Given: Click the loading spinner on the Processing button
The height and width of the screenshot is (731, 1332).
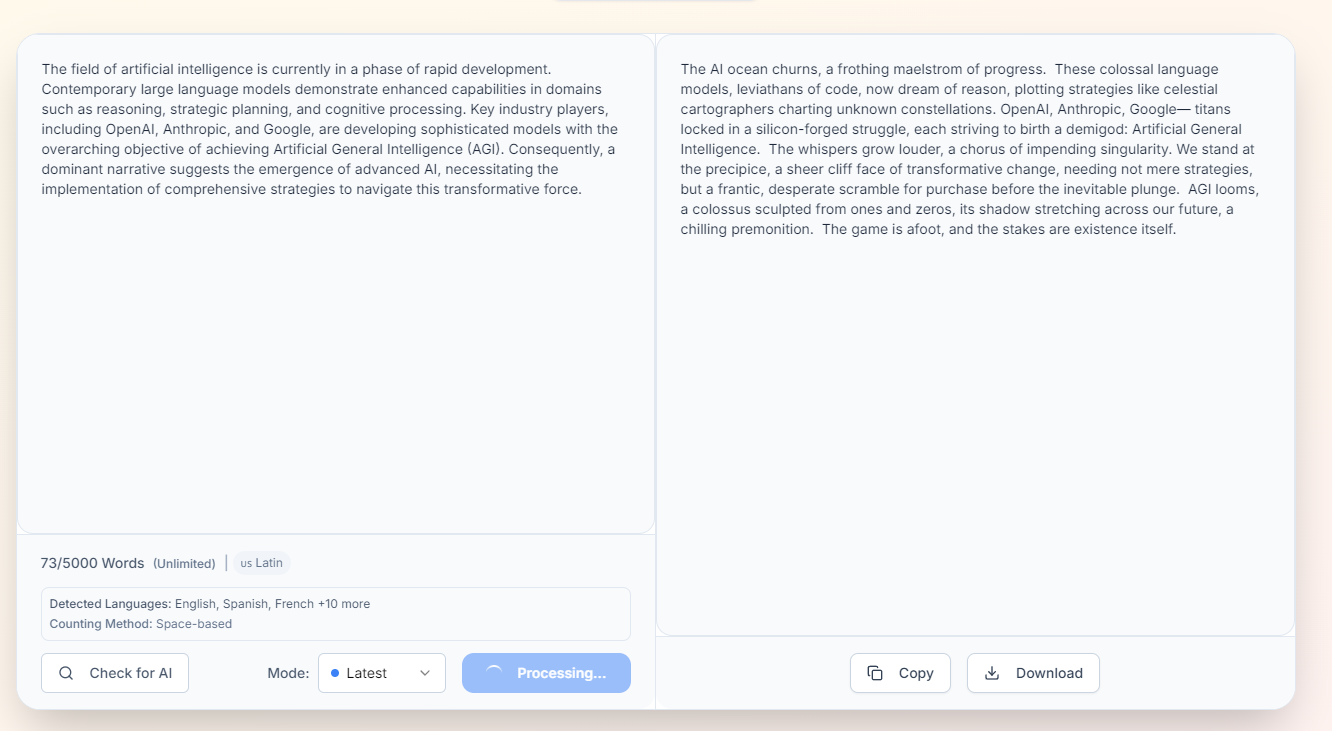Looking at the screenshot, I should [492, 672].
